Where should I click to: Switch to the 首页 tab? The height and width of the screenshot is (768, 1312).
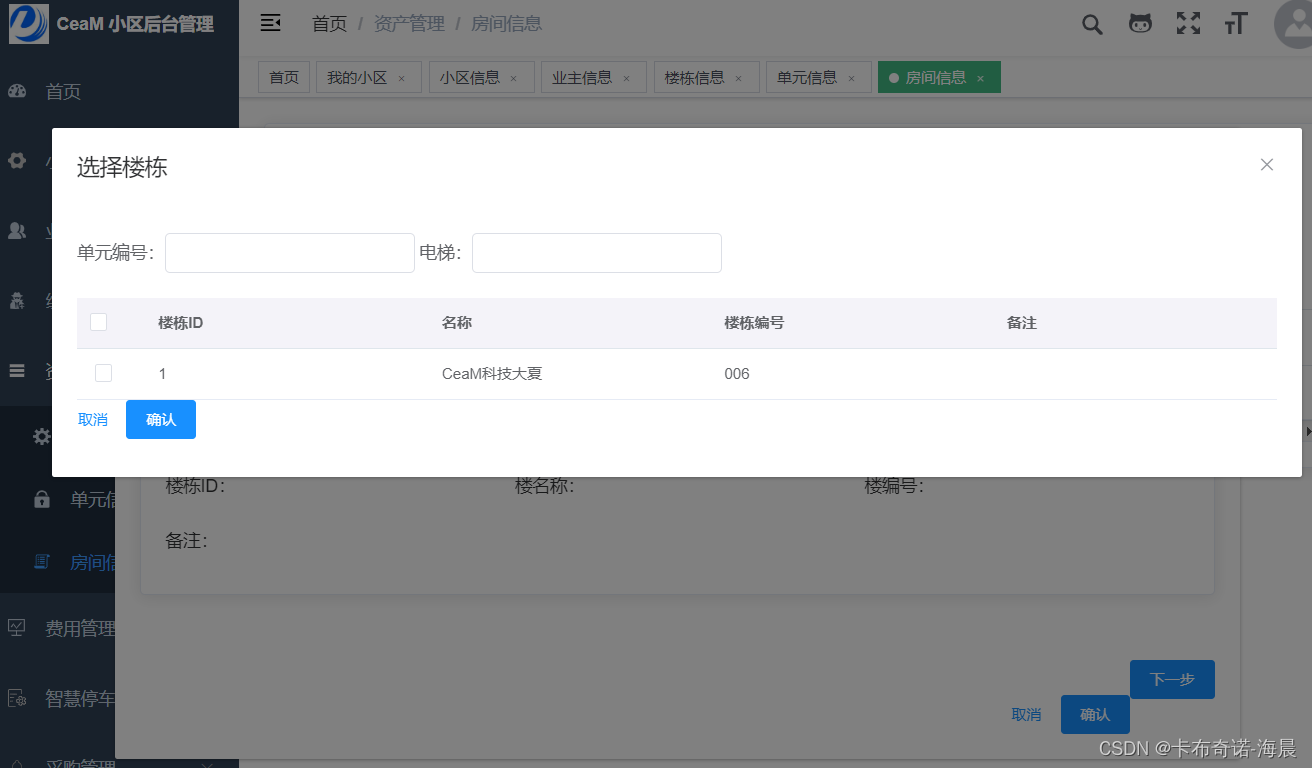[284, 78]
